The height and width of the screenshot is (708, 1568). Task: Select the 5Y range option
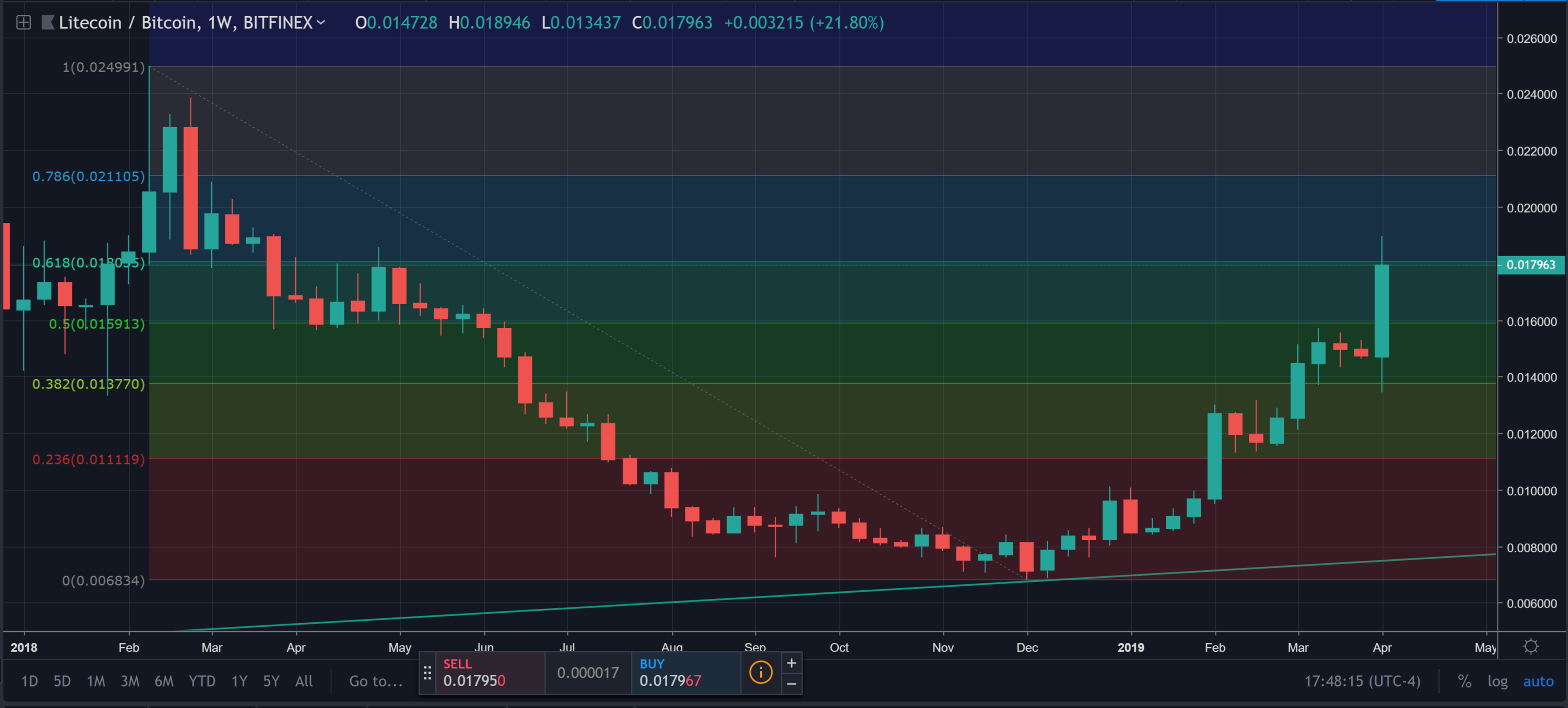[x=271, y=681]
